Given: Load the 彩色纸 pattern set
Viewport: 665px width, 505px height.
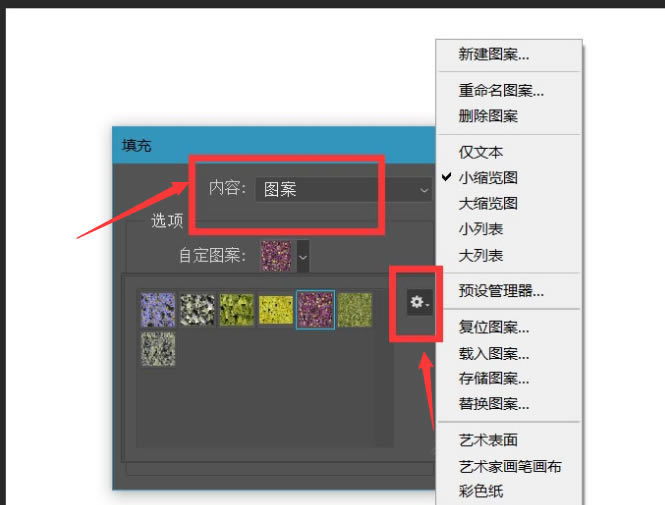Looking at the screenshot, I should 509,491.
